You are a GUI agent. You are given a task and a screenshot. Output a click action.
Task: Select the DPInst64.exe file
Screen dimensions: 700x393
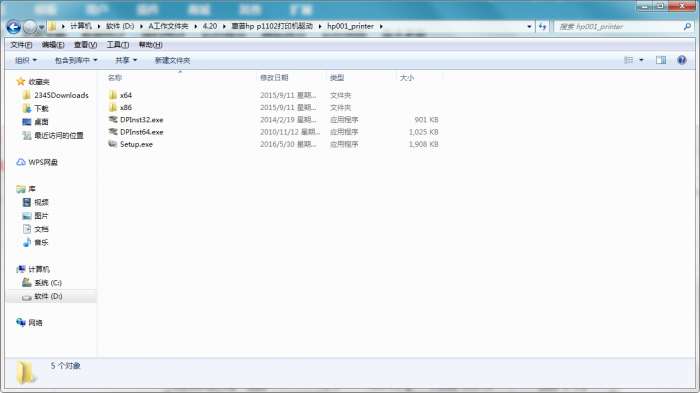[142, 132]
